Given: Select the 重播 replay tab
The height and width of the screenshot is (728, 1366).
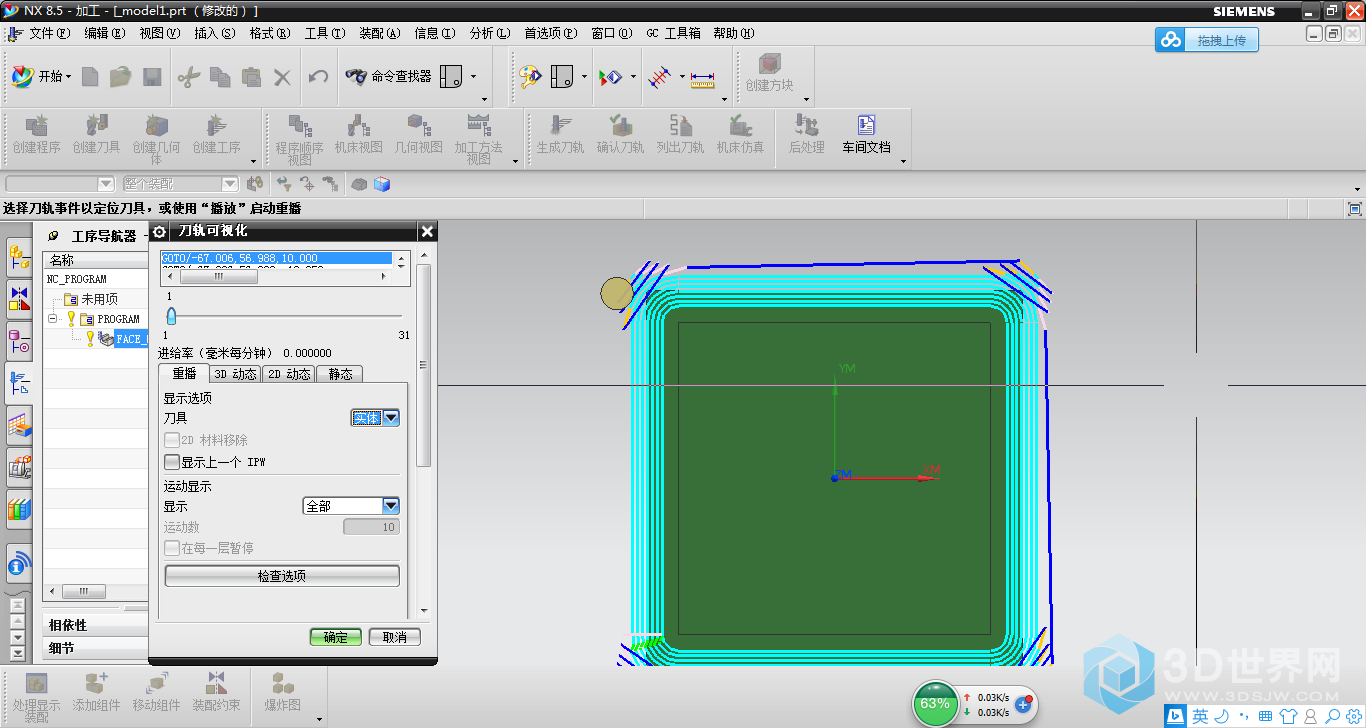Looking at the screenshot, I should click(x=184, y=373).
